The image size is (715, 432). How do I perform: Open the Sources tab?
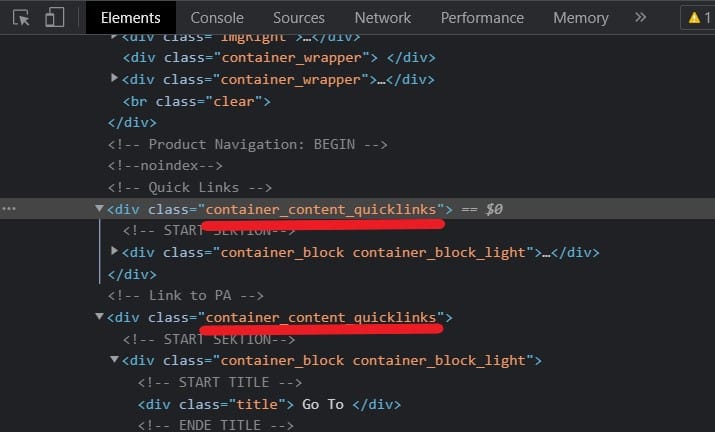(299, 18)
